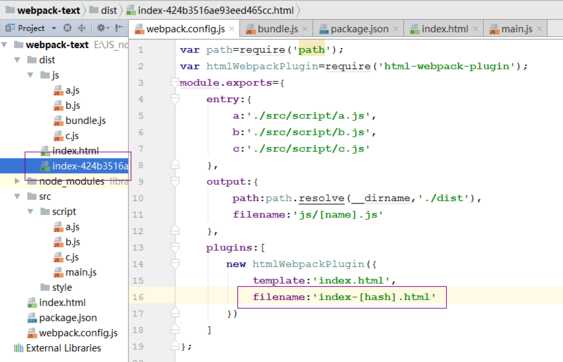Image resolution: width=563 pixels, height=362 pixels.
Task: Click line number 16 in the gutter
Action: pyautogui.click(x=138, y=297)
